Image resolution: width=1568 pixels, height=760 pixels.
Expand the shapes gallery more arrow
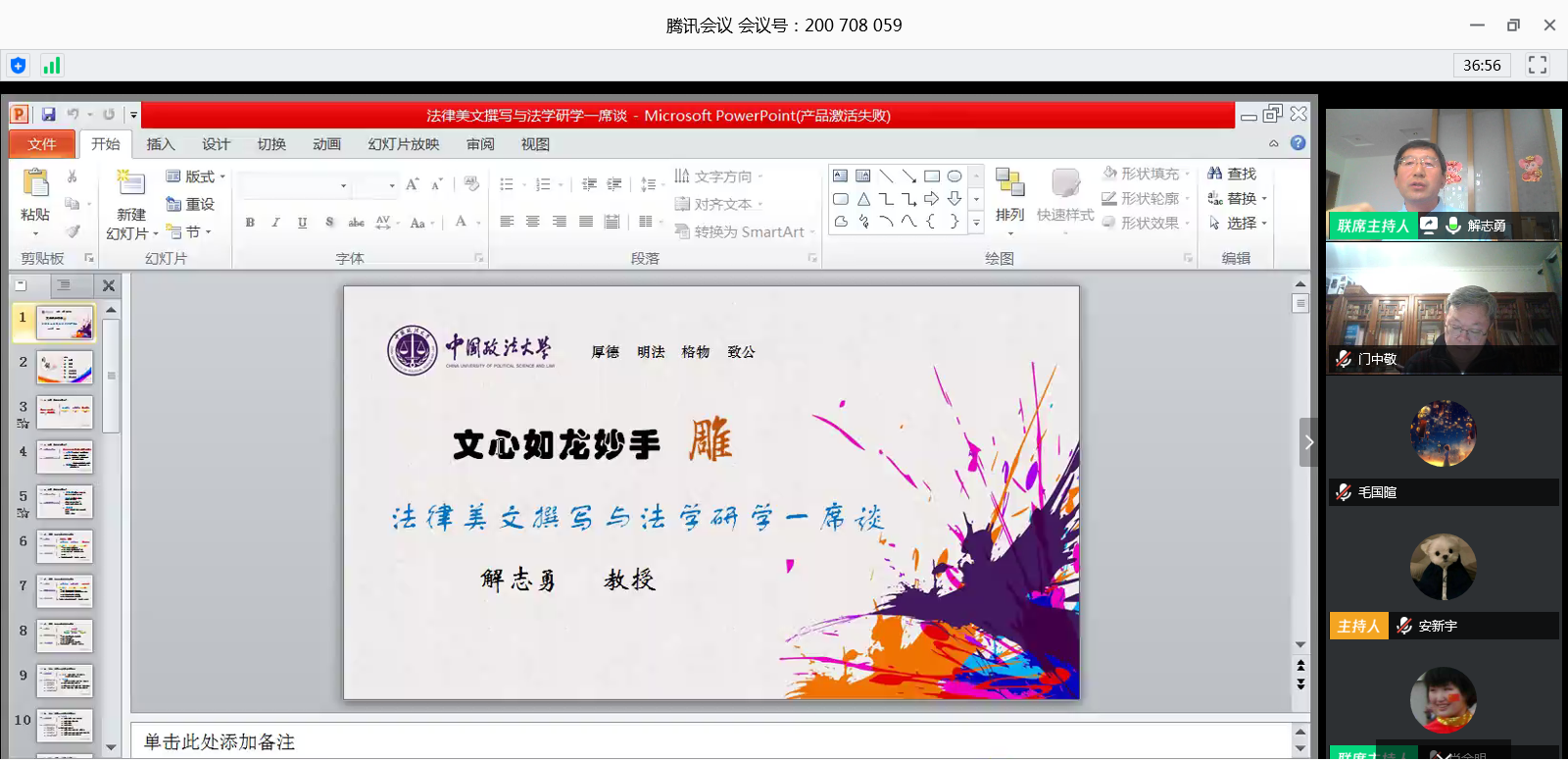click(x=975, y=224)
